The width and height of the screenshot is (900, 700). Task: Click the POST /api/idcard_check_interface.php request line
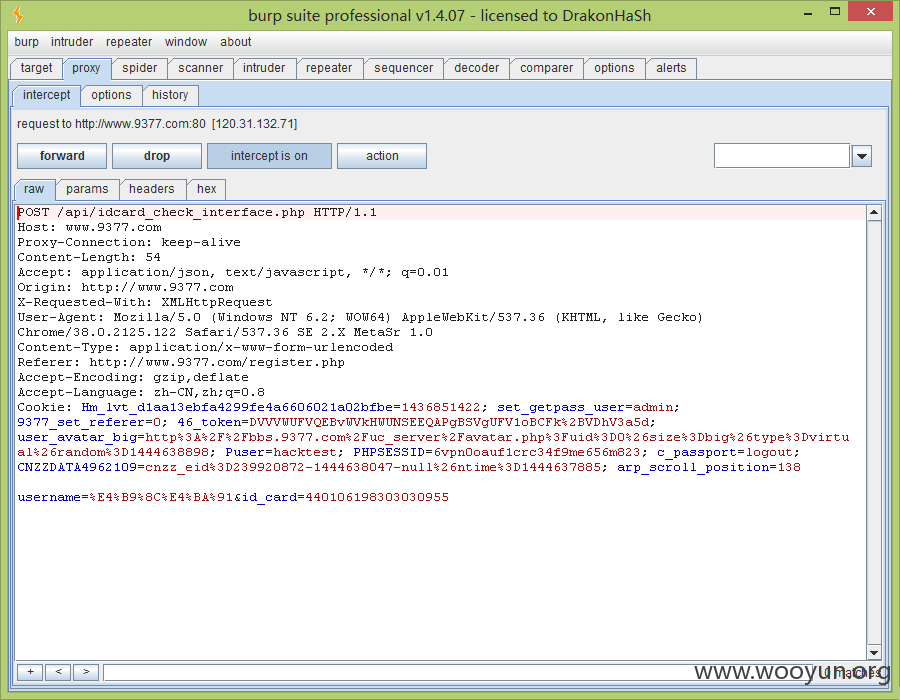pyautogui.click(x=197, y=212)
